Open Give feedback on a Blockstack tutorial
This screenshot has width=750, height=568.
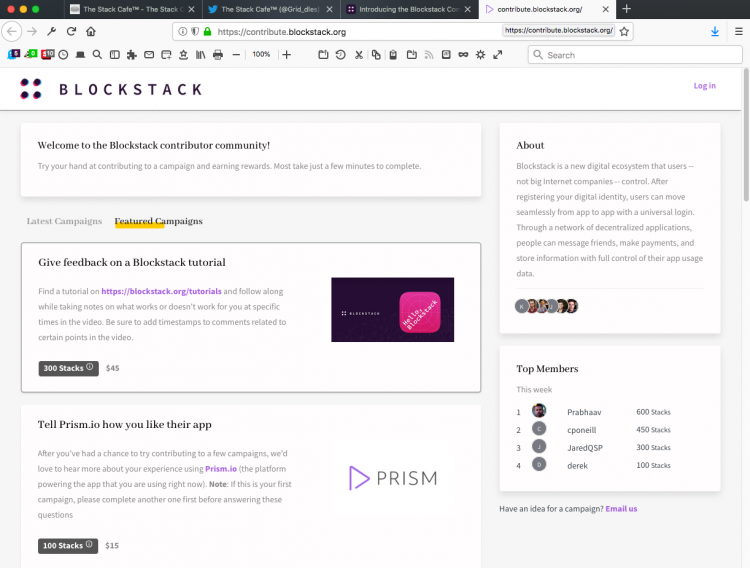click(132, 262)
